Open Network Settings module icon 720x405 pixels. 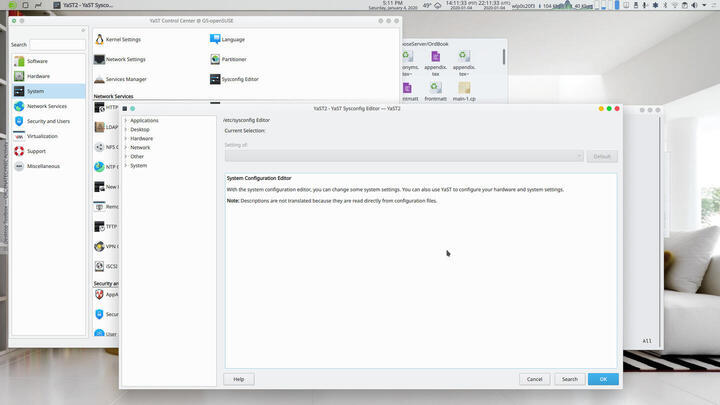[99, 59]
